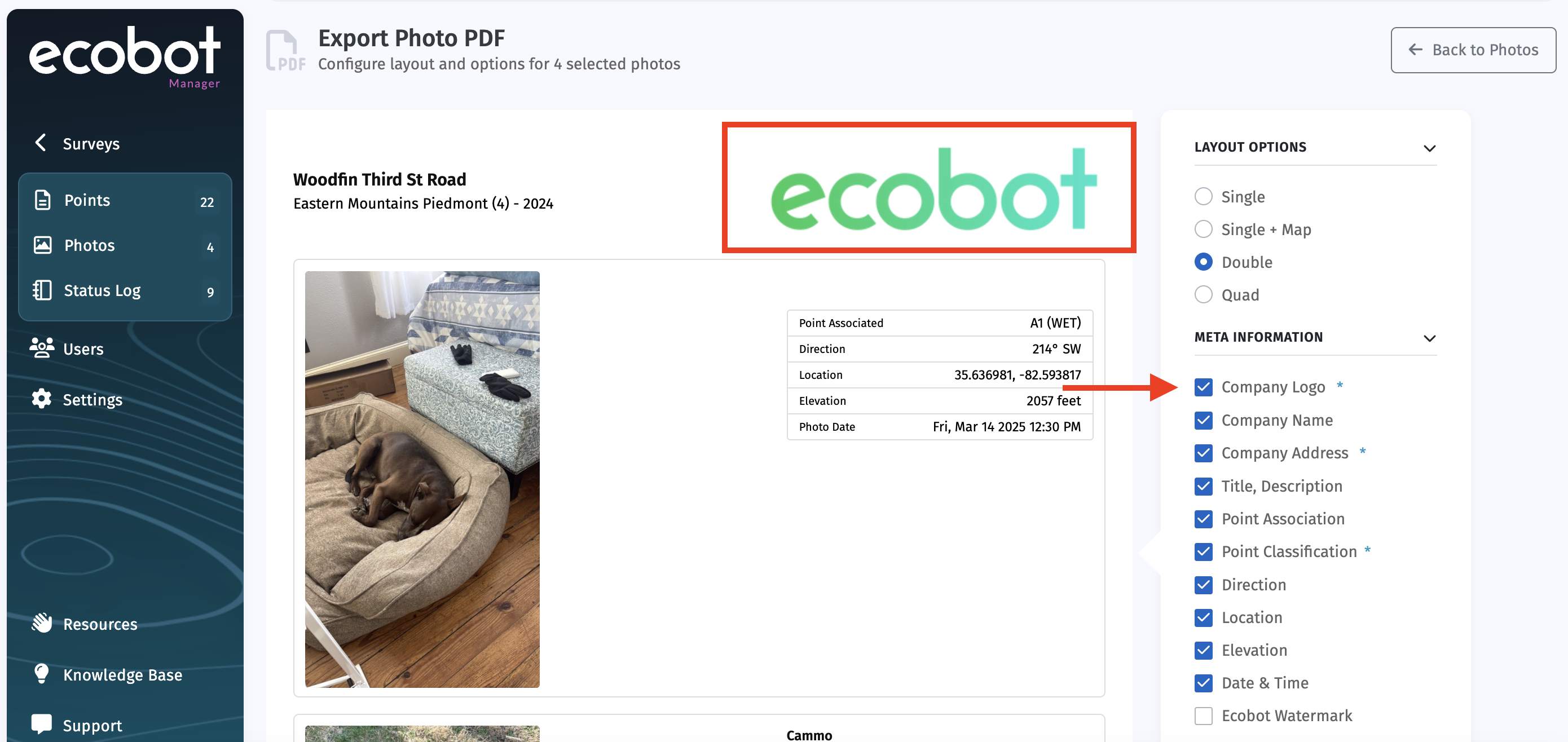Screen dimensions: 1568x742
Task: Click the Support chat bubble icon
Action: click(x=41, y=725)
